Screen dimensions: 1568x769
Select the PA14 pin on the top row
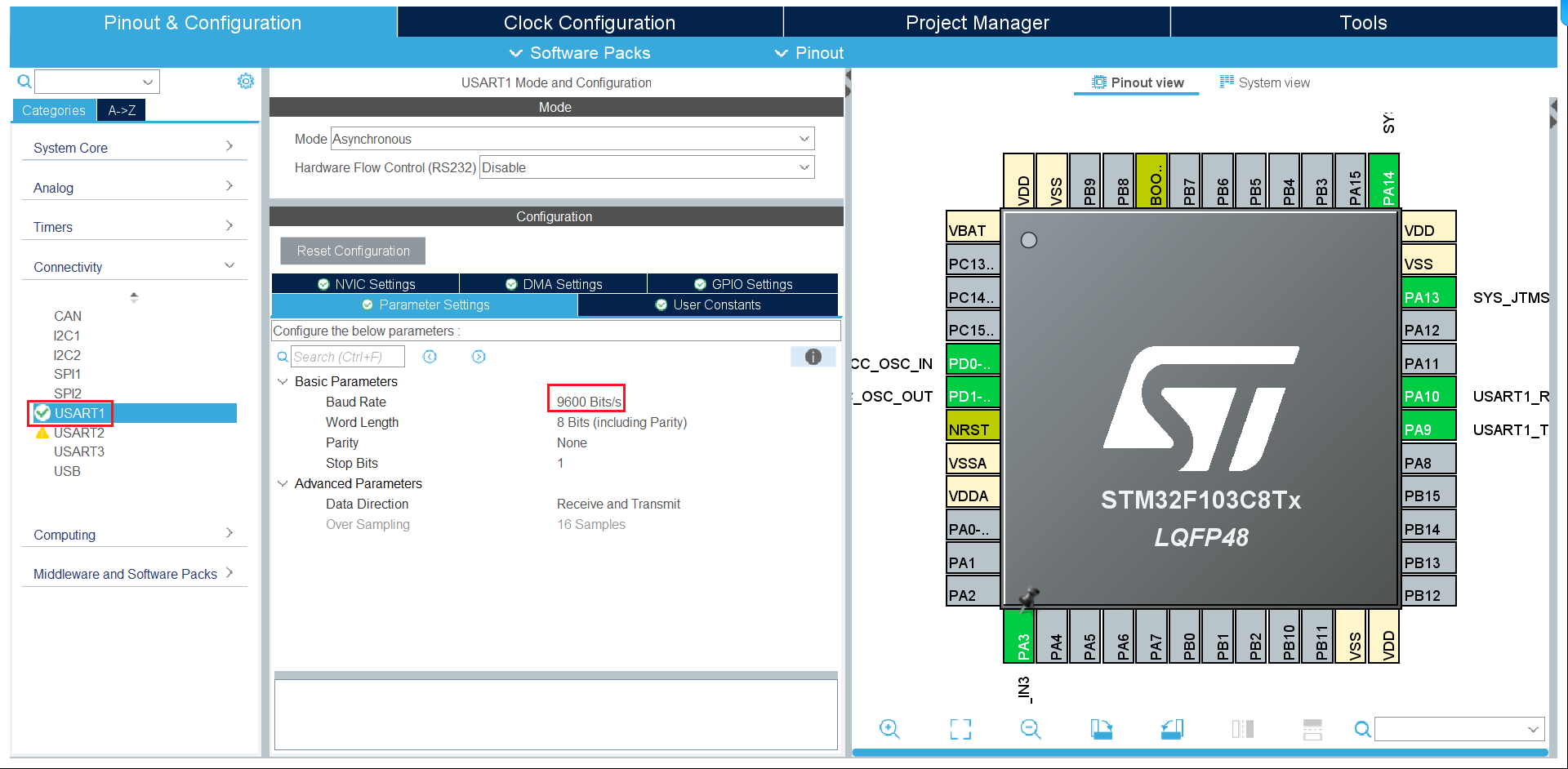(x=1383, y=180)
